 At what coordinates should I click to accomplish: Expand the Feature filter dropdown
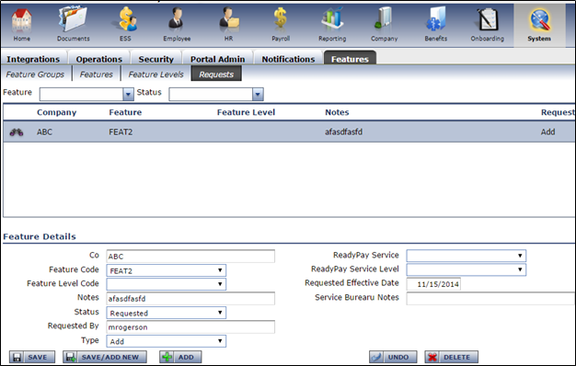pos(128,94)
